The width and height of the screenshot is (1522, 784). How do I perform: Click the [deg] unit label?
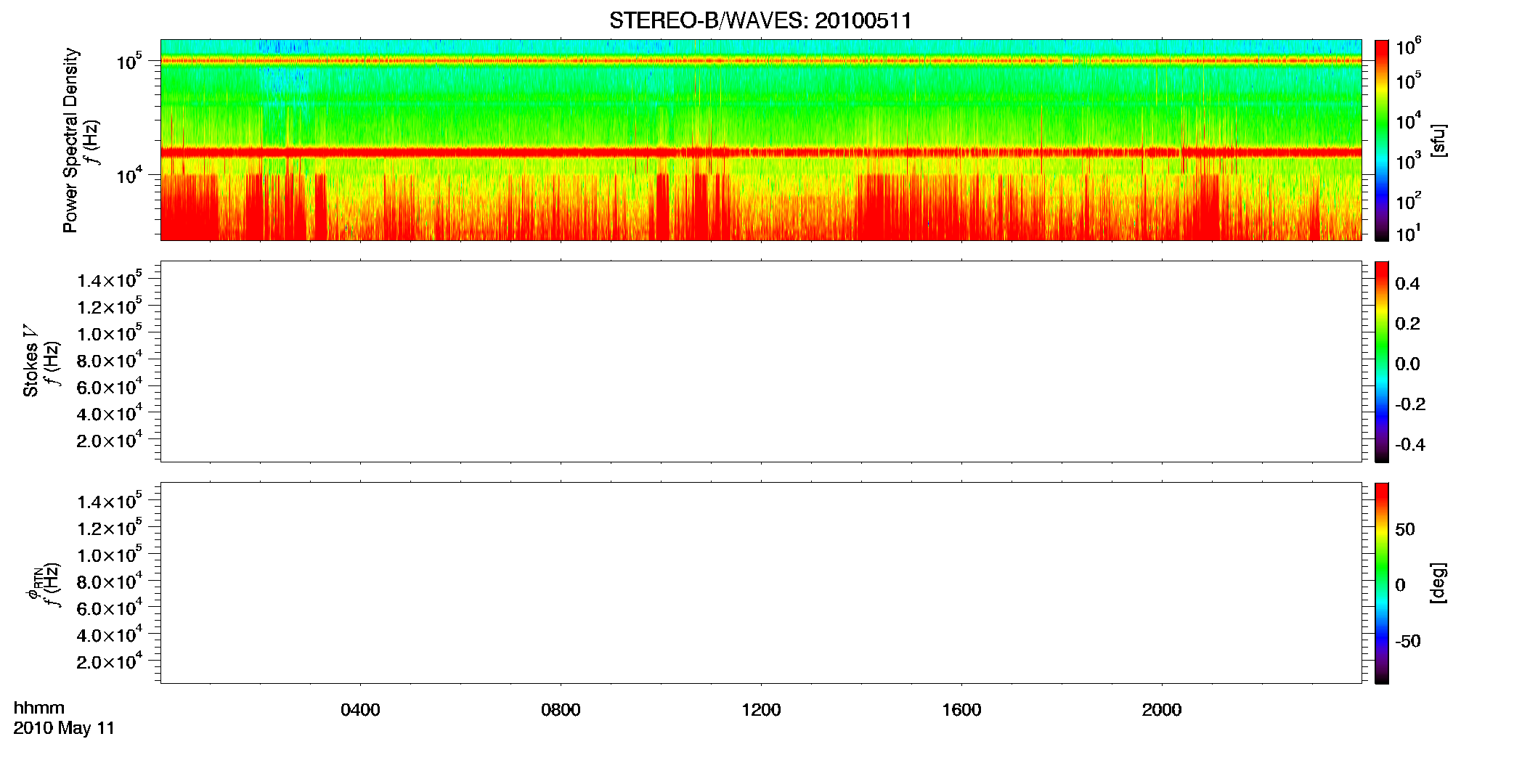click(x=1438, y=583)
